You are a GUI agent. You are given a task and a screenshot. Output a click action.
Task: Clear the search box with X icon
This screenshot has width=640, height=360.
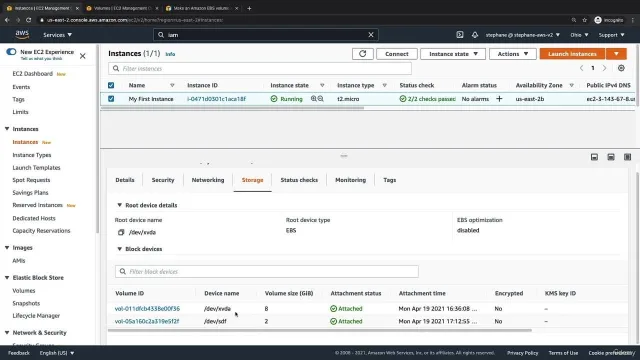(371, 35)
